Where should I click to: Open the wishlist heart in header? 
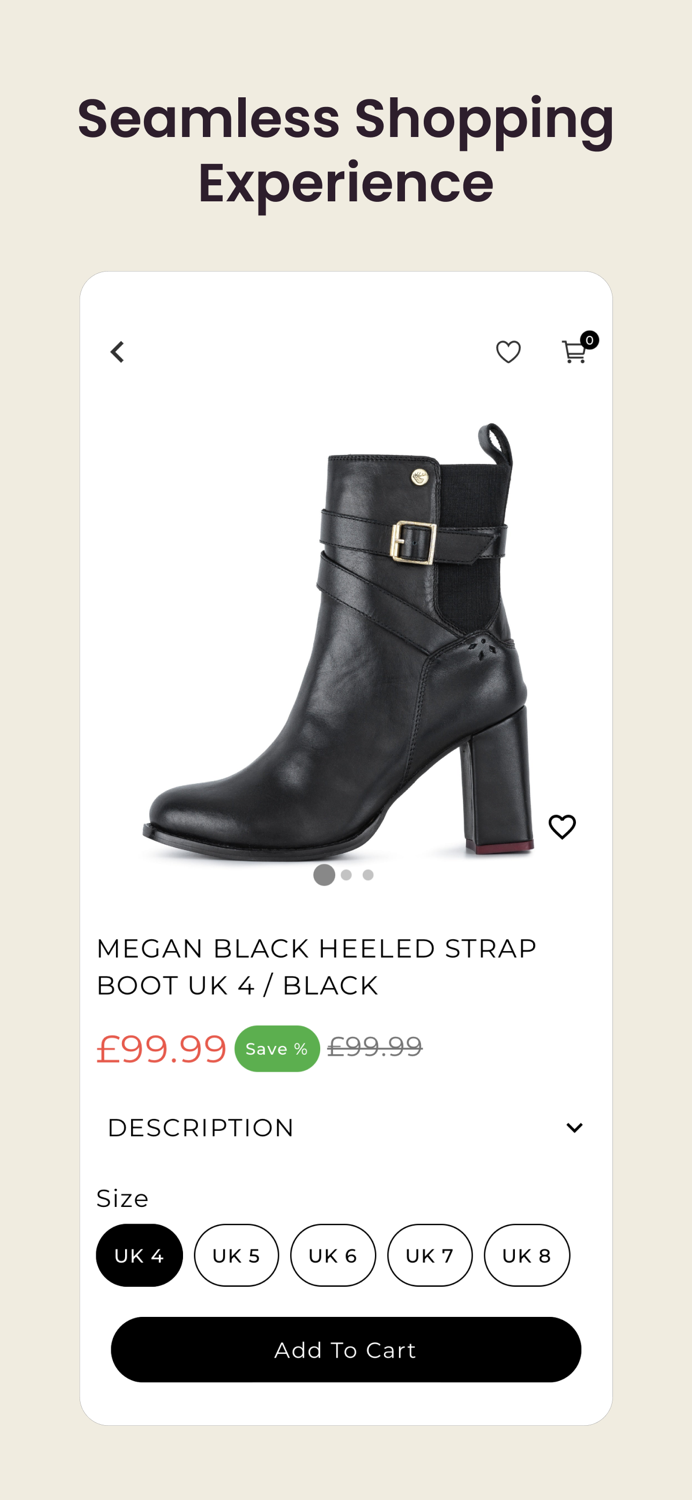coord(508,352)
